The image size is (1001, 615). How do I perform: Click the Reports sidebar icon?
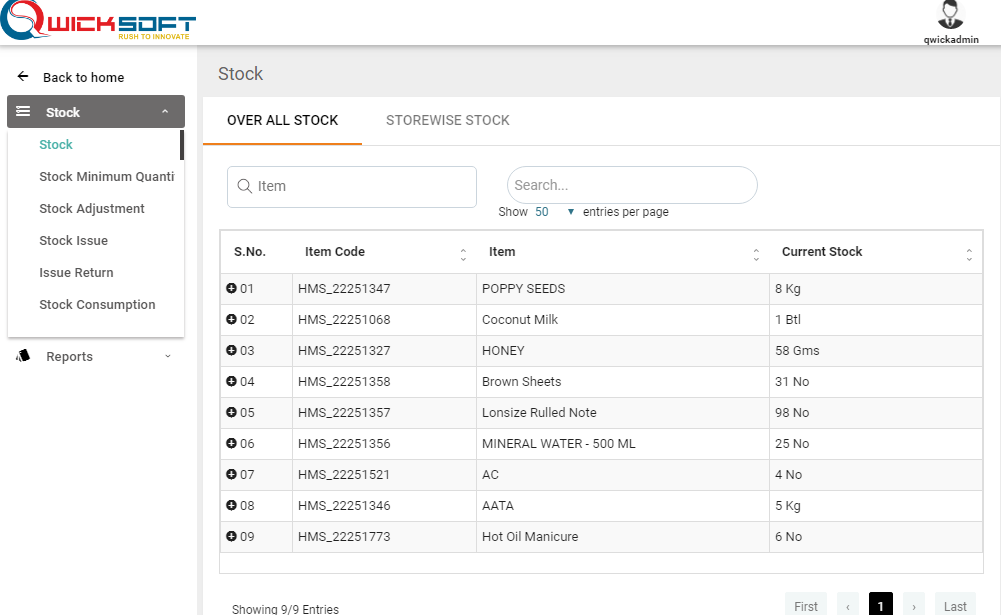click(23, 356)
